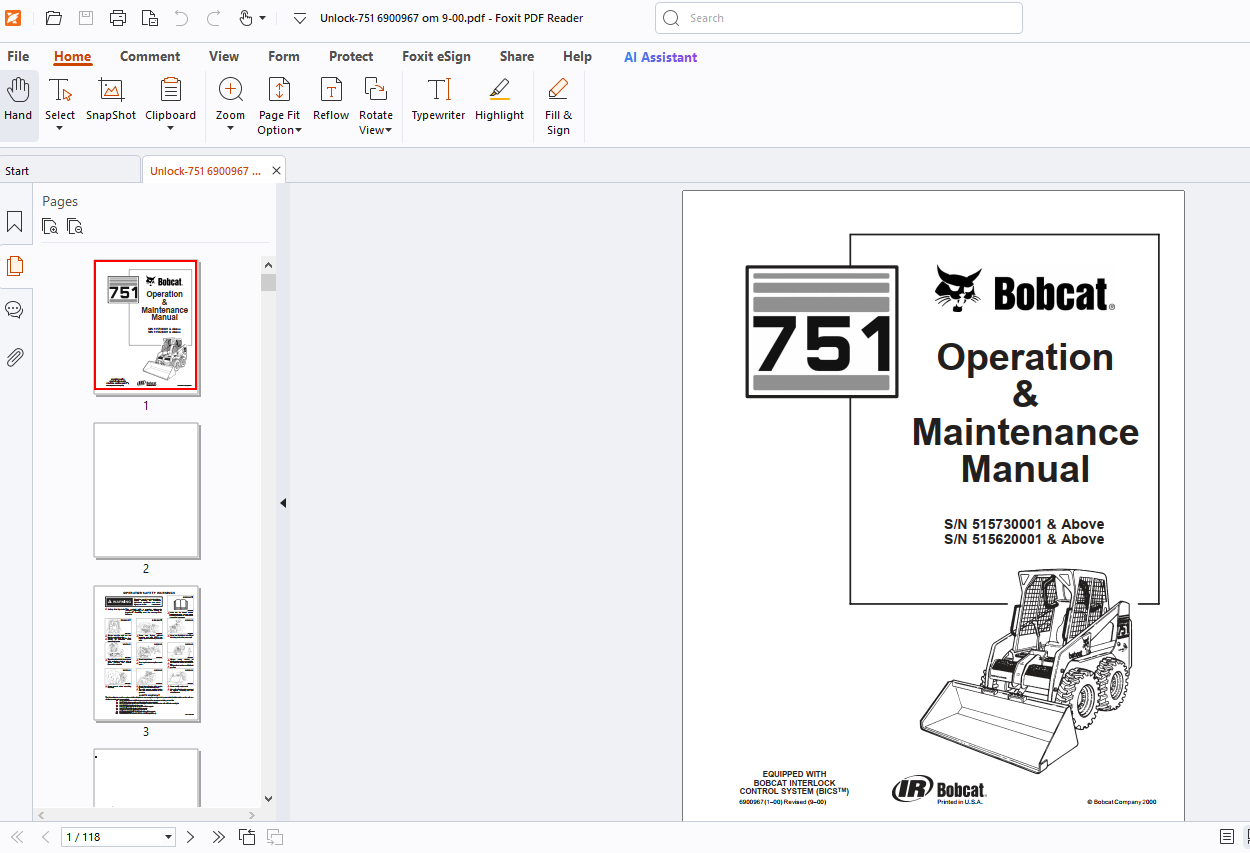
Task: Switch to the View ribbon tab
Action: click(224, 57)
